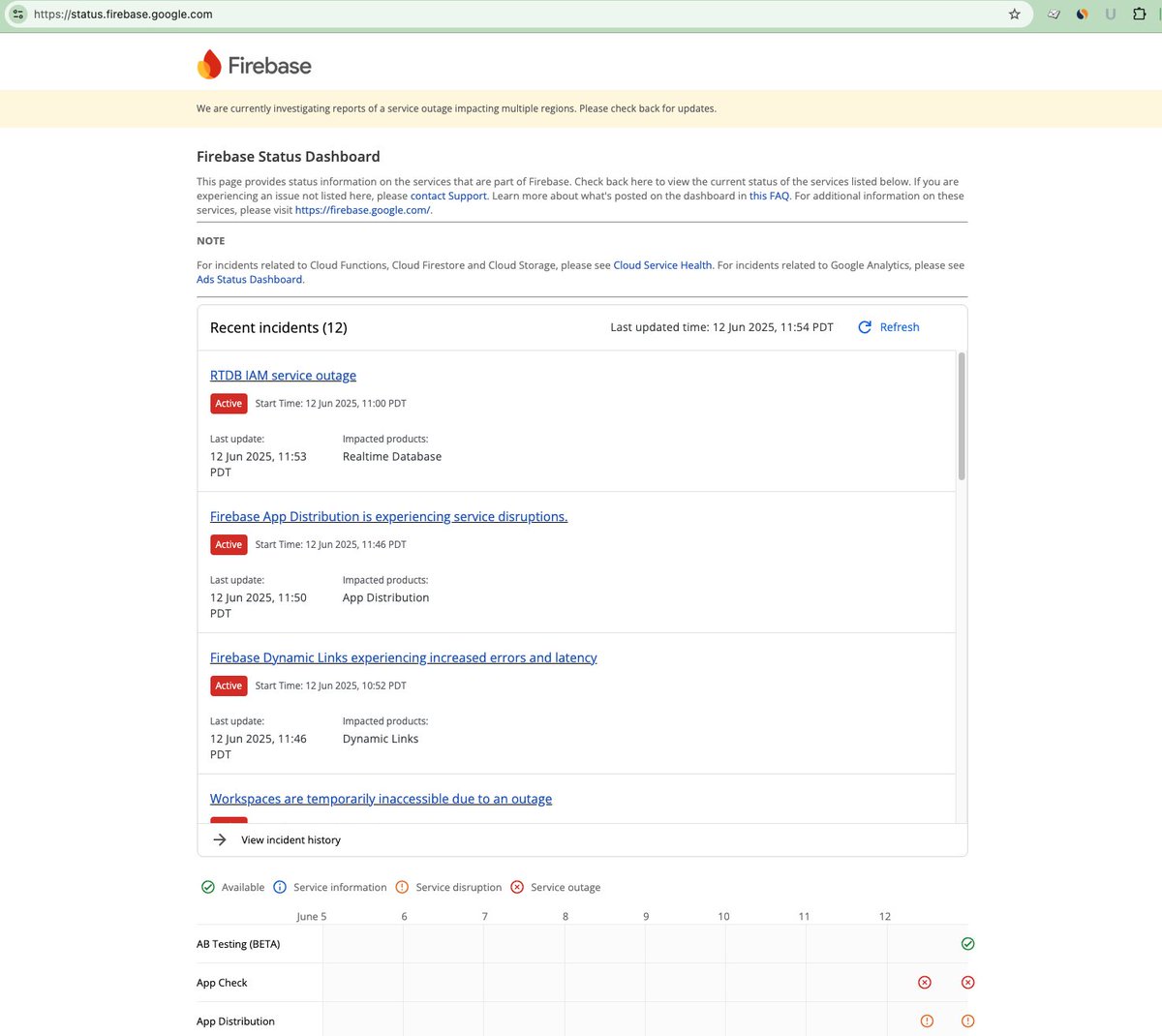Click the orange Service disruption legend icon
1162x1036 pixels.
(402, 887)
